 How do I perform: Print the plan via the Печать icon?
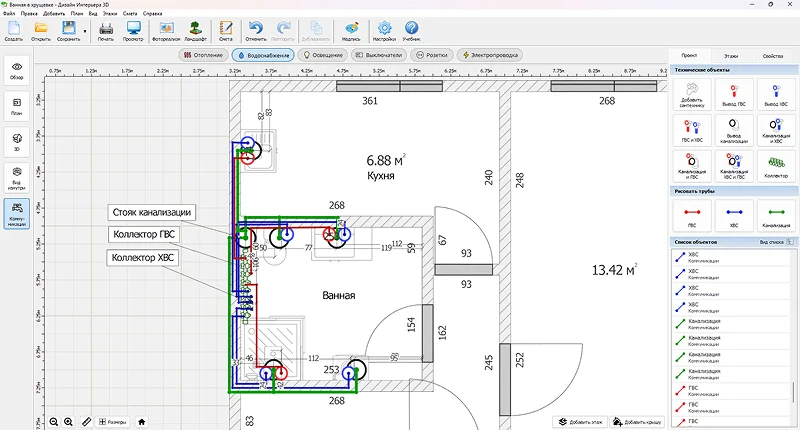pos(106,31)
